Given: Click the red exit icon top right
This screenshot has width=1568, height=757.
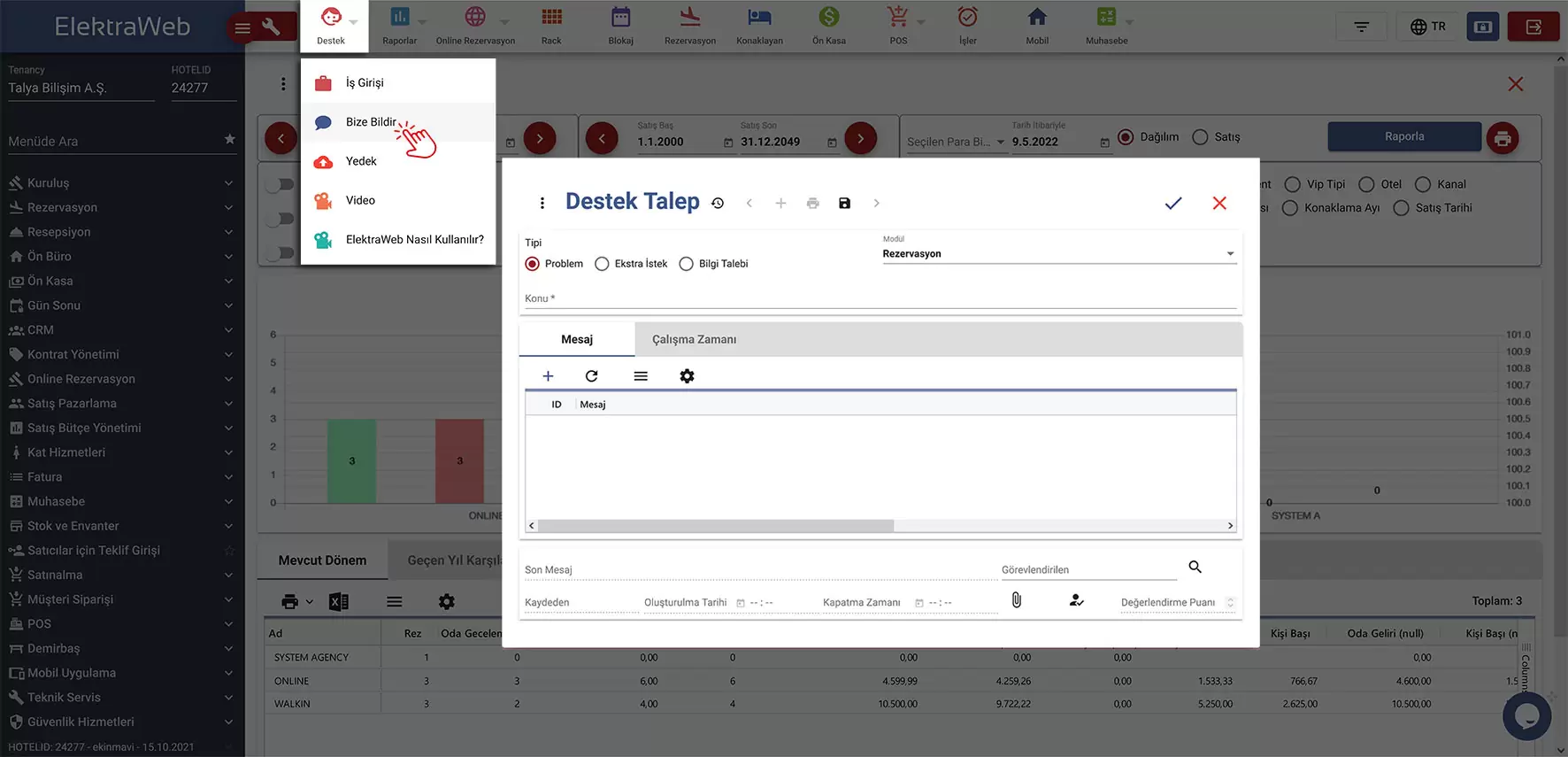Looking at the screenshot, I should (x=1533, y=27).
